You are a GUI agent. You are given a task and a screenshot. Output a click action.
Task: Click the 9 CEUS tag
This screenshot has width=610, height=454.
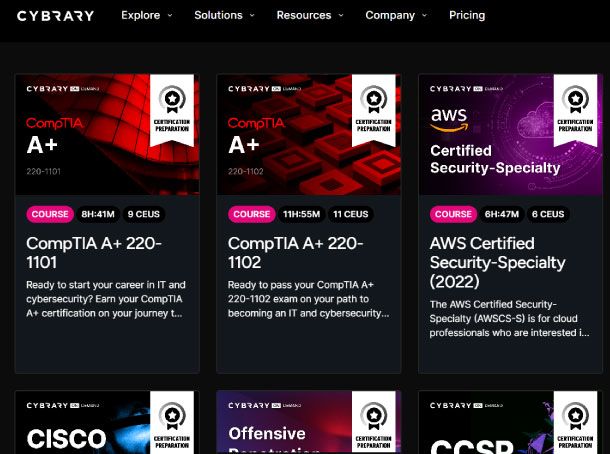coord(144,214)
